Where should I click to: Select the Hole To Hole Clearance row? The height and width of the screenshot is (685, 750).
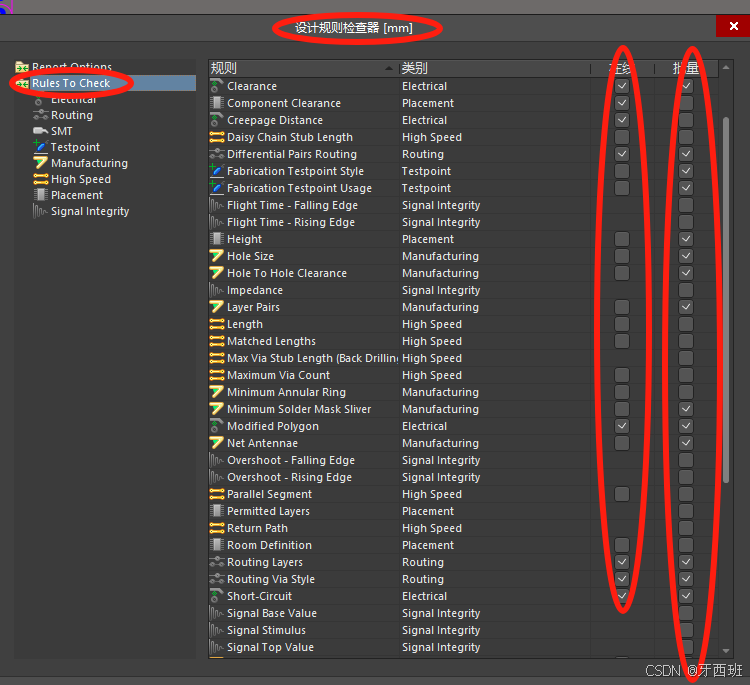click(x=463, y=273)
